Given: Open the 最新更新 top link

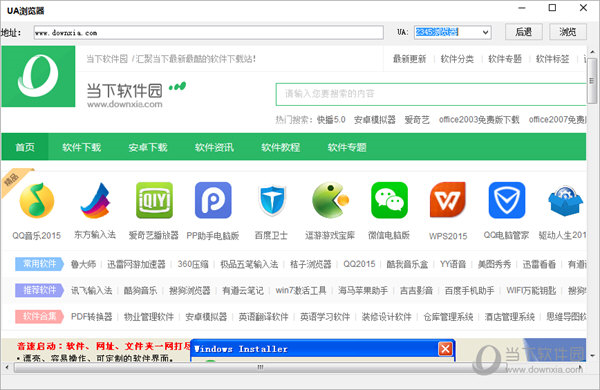Looking at the screenshot, I should click(x=409, y=59).
